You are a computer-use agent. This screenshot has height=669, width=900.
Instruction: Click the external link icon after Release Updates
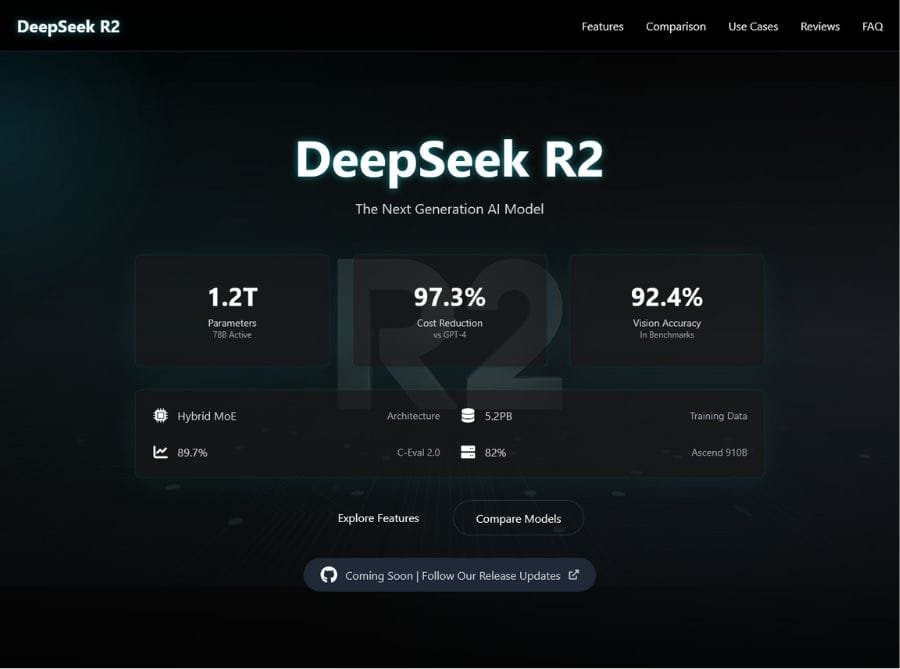pos(573,574)
